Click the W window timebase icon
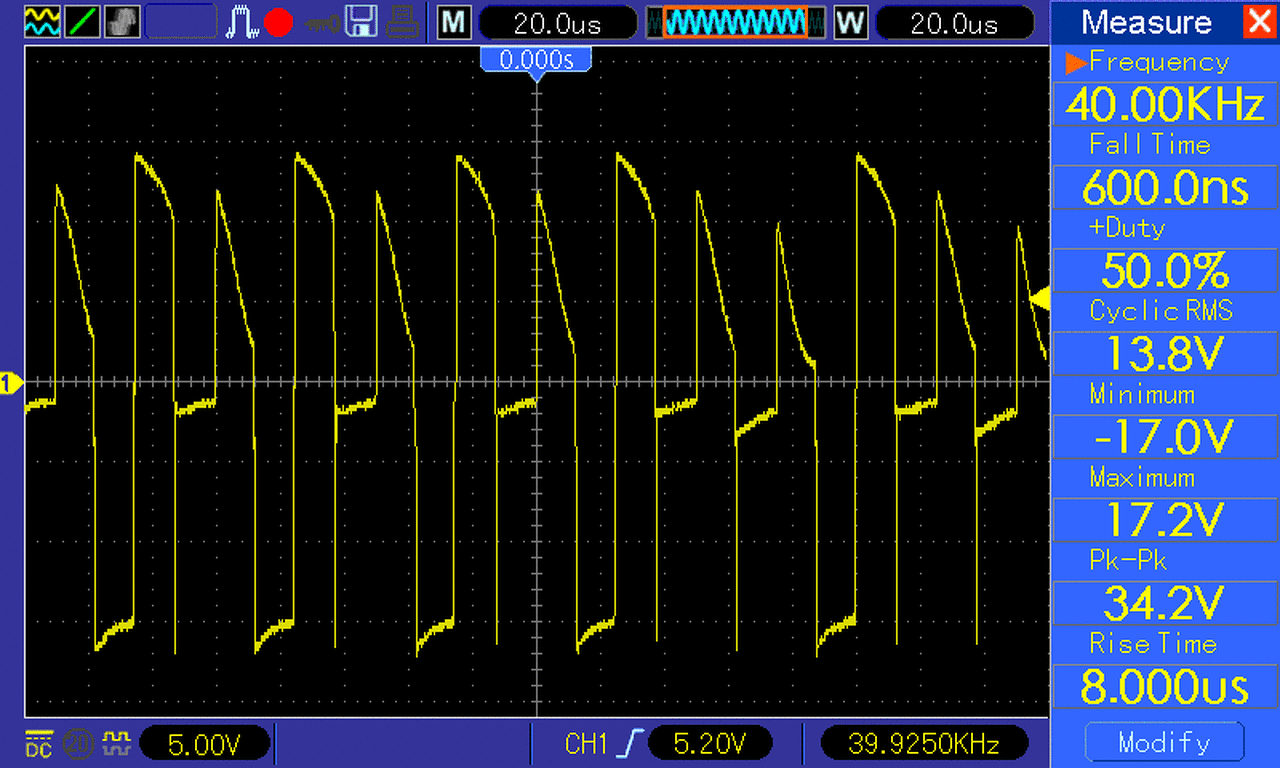Viewport: 1280px width, 768px height. pos(851,22)
